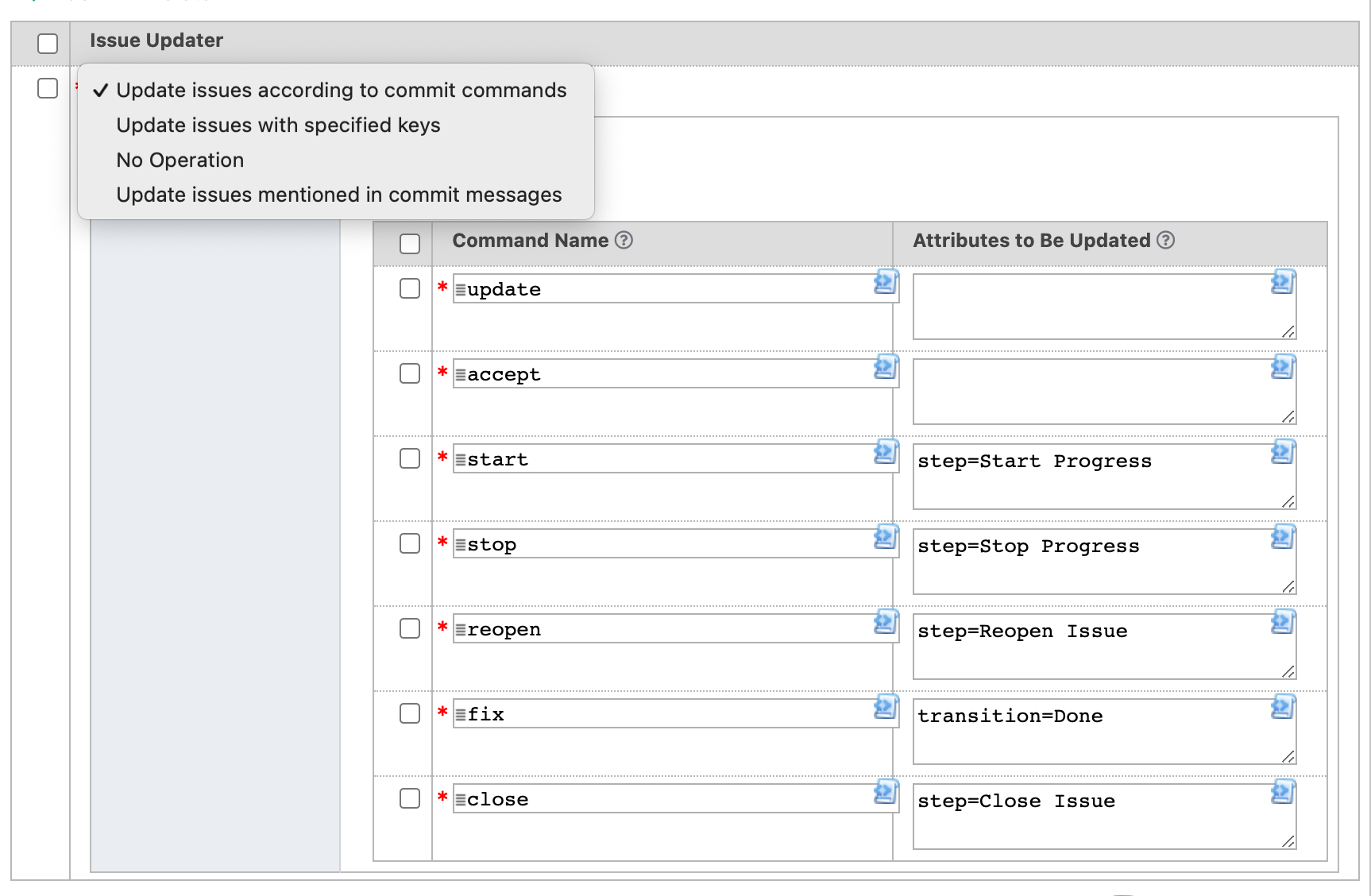Open script editor icon for update command
The image size is (1371, 896).
[x=886, y=282]
